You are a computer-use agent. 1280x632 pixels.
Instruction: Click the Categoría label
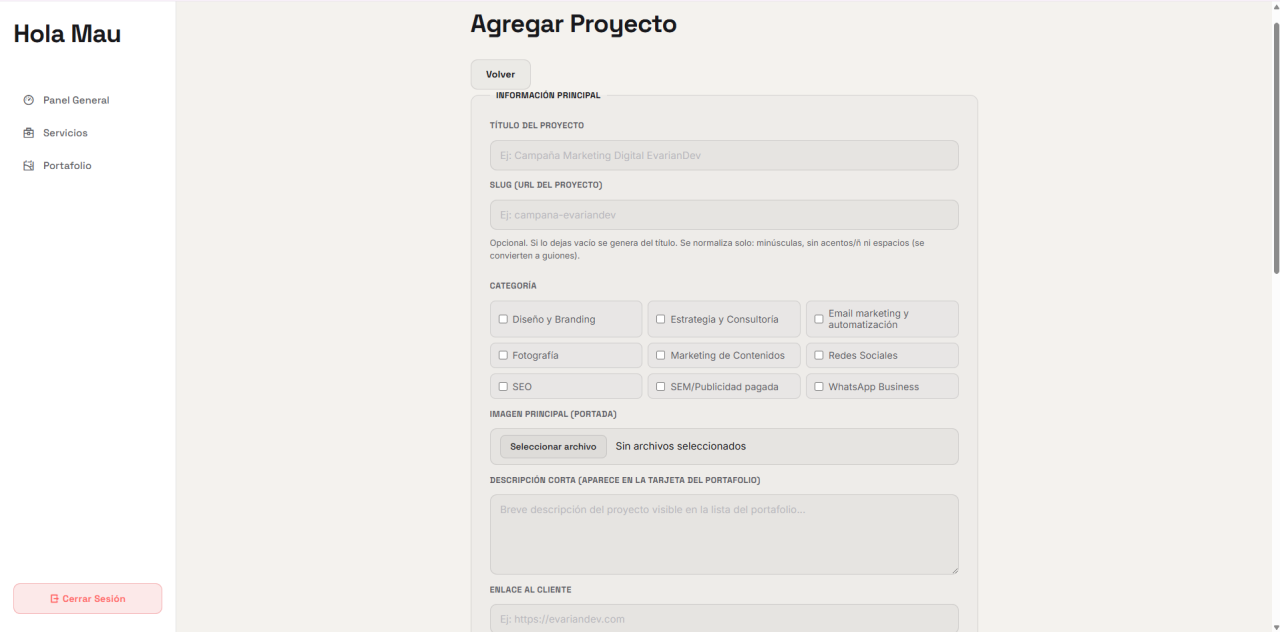[513, 286]
